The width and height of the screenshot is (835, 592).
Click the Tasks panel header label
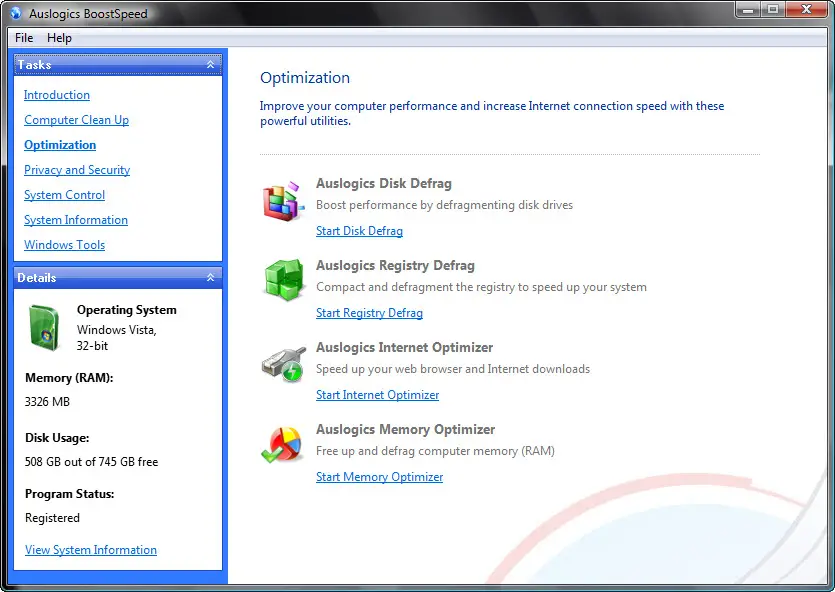(x=35, y=64)
